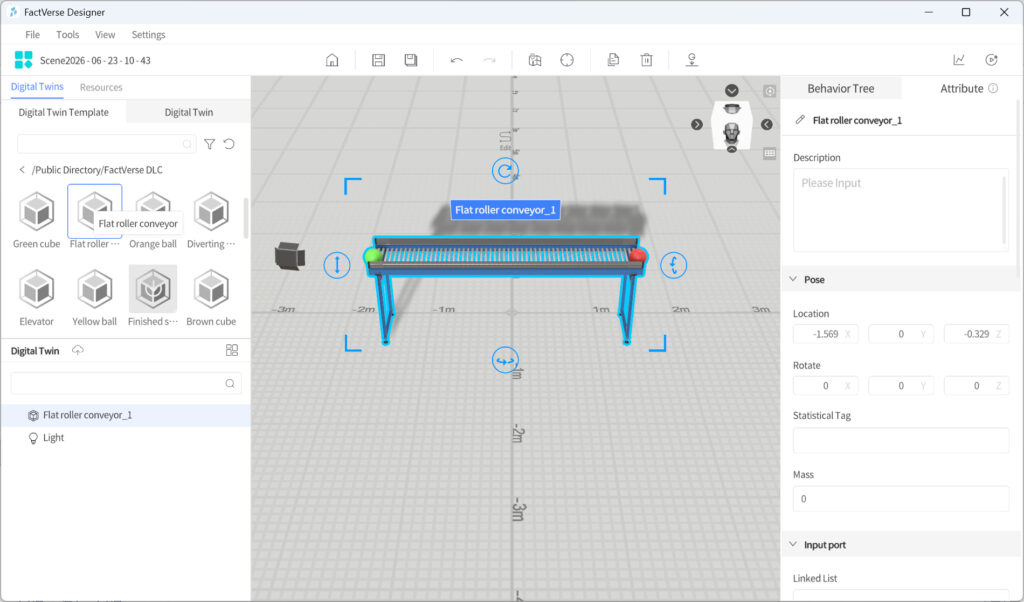Viewport: 1024px width, 602px height.
Task: Click the location pin download icon
Action: [x=692, y=60]
